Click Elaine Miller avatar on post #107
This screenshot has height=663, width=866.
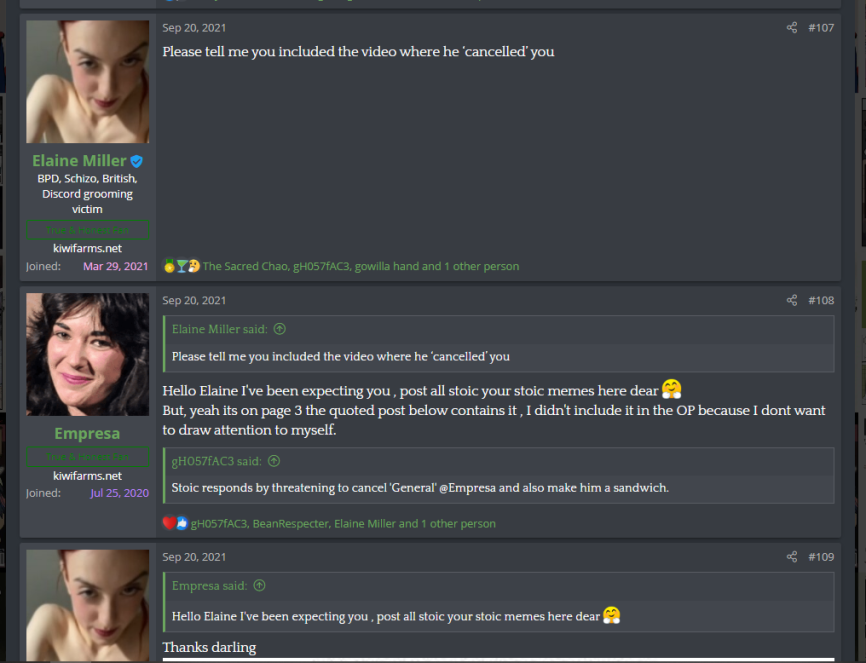87,82
